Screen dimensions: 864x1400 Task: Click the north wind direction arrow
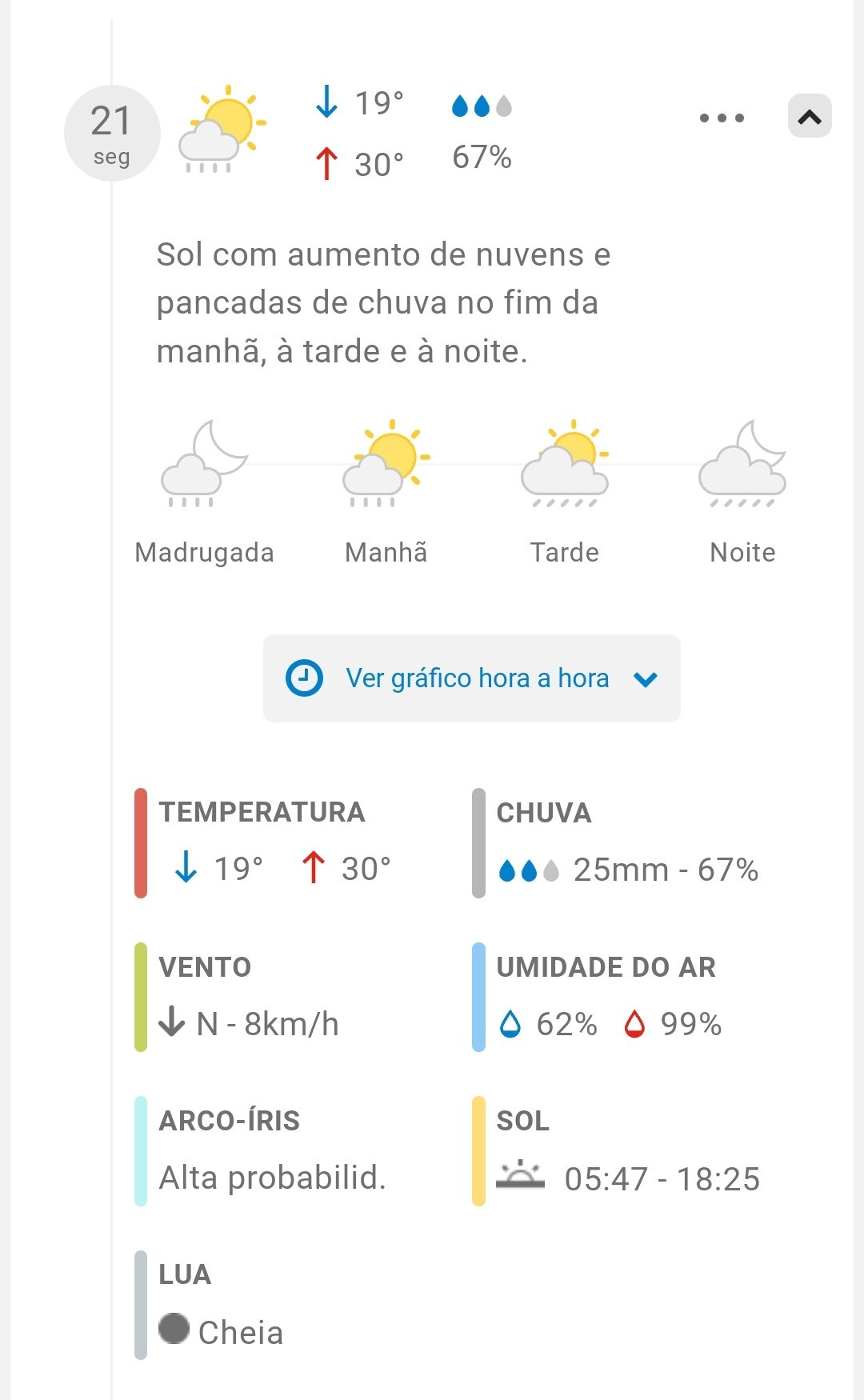click(172, 1022)
